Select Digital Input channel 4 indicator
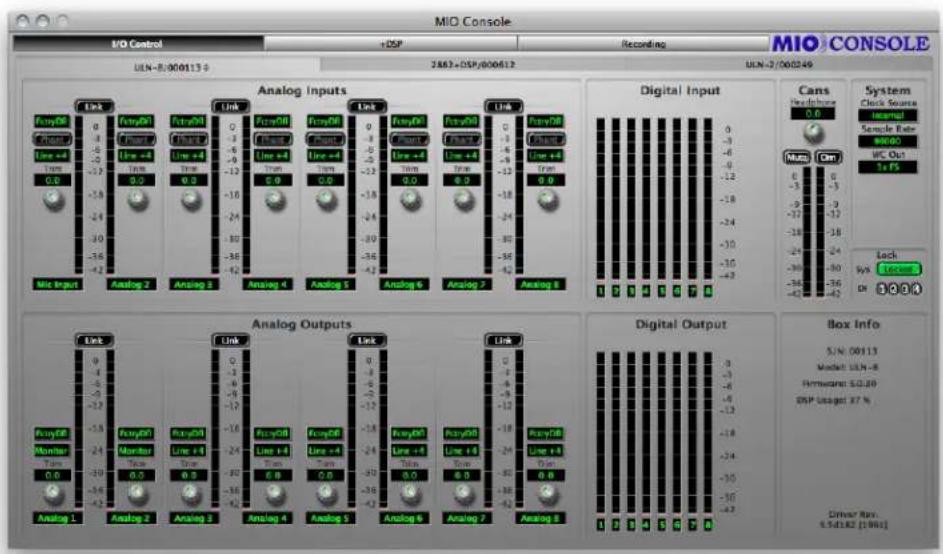 646,291
